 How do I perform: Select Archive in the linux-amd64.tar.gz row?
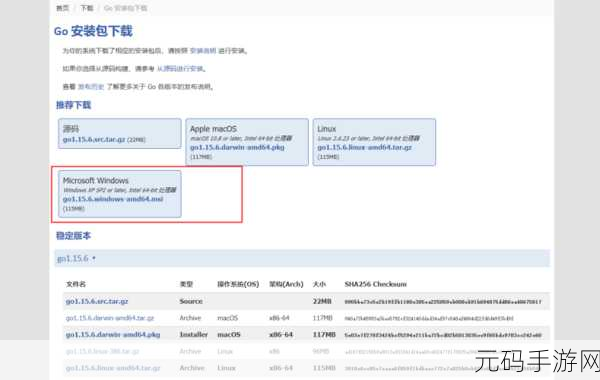(192, 368)
